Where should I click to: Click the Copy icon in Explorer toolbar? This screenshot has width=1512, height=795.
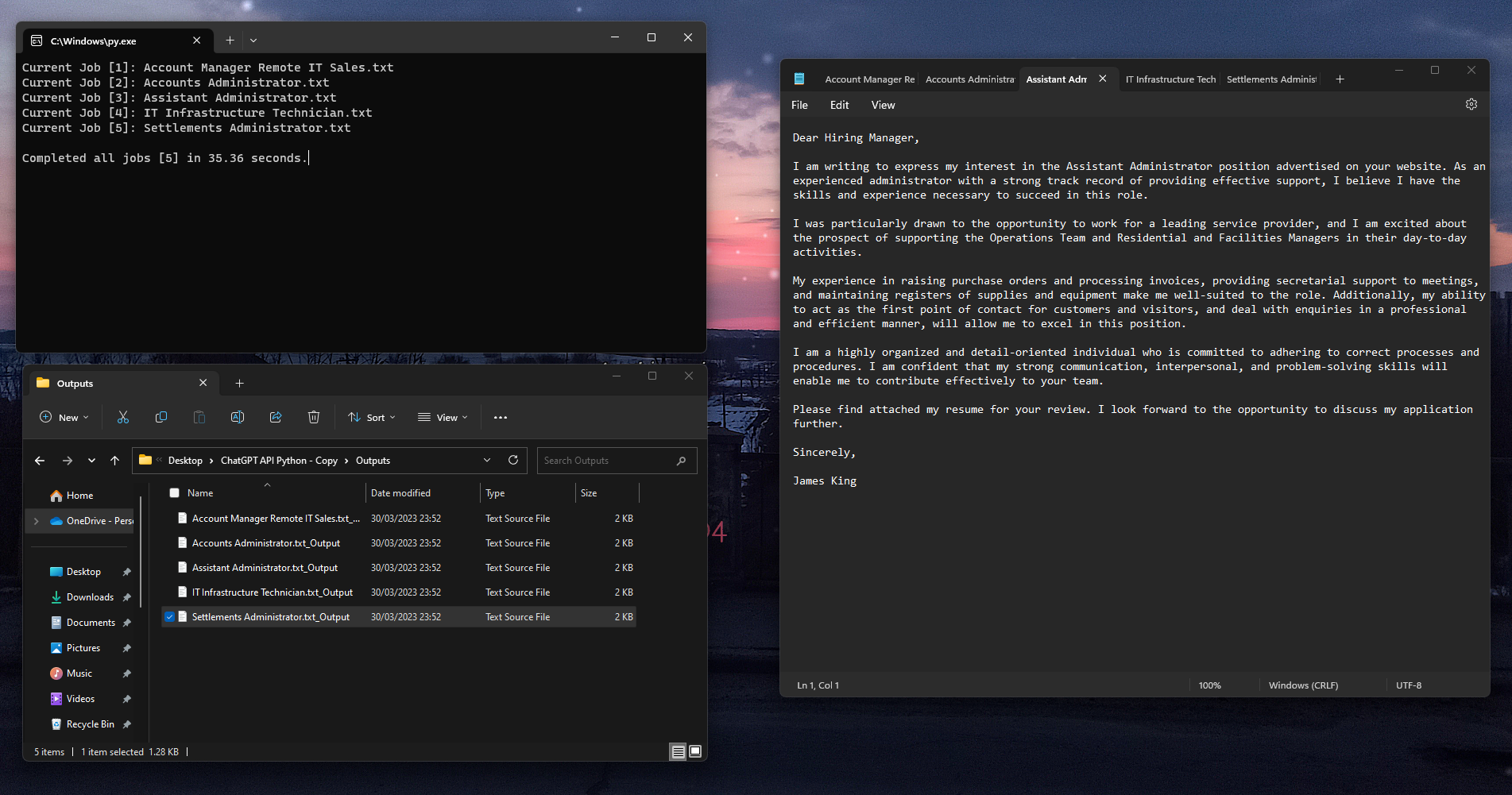[161, 417]
